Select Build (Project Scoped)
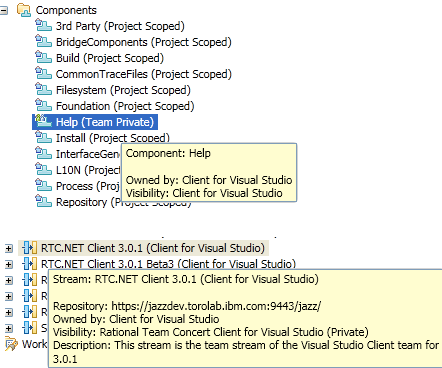The height and width of the screenshot is (368, 442). coord(110,58)
